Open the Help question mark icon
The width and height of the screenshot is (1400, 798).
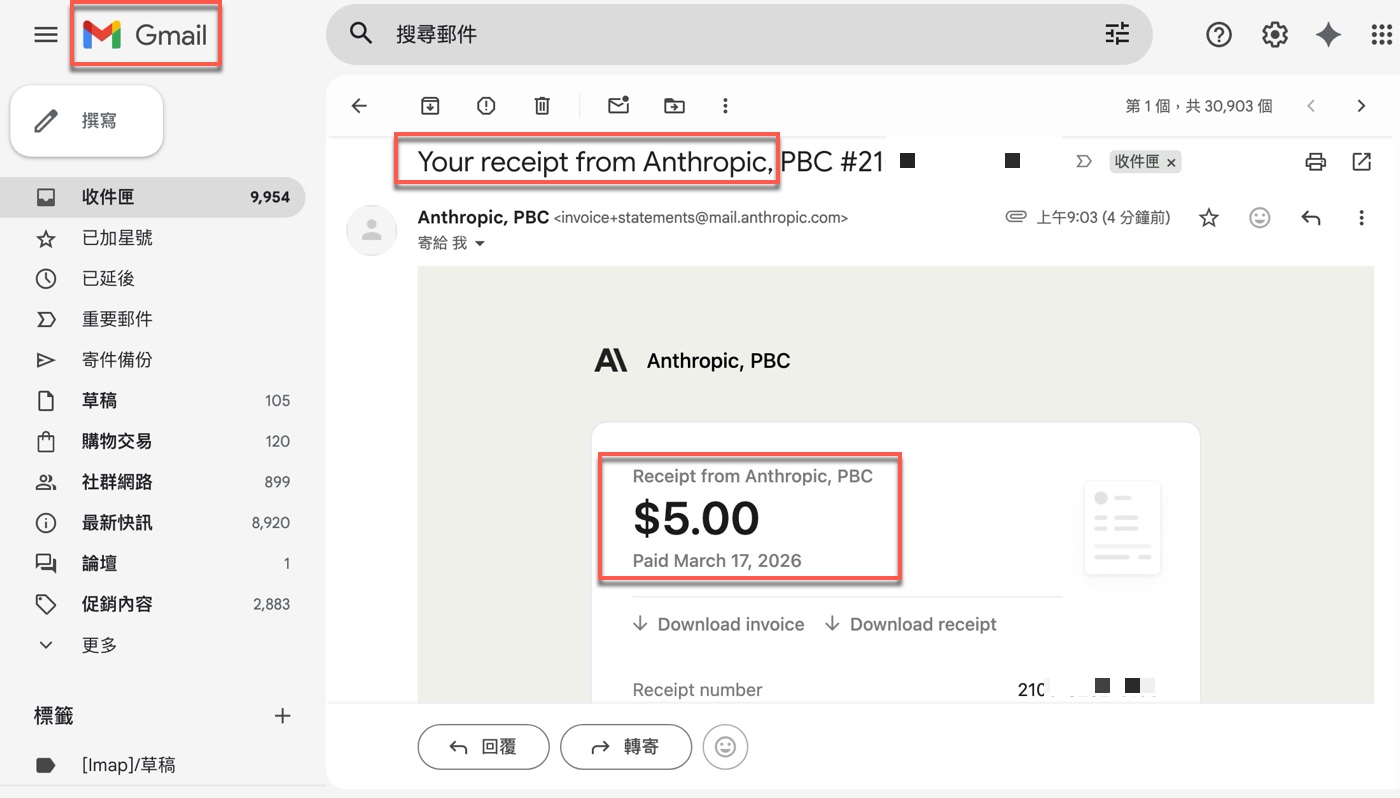[x=1219, y=35]
